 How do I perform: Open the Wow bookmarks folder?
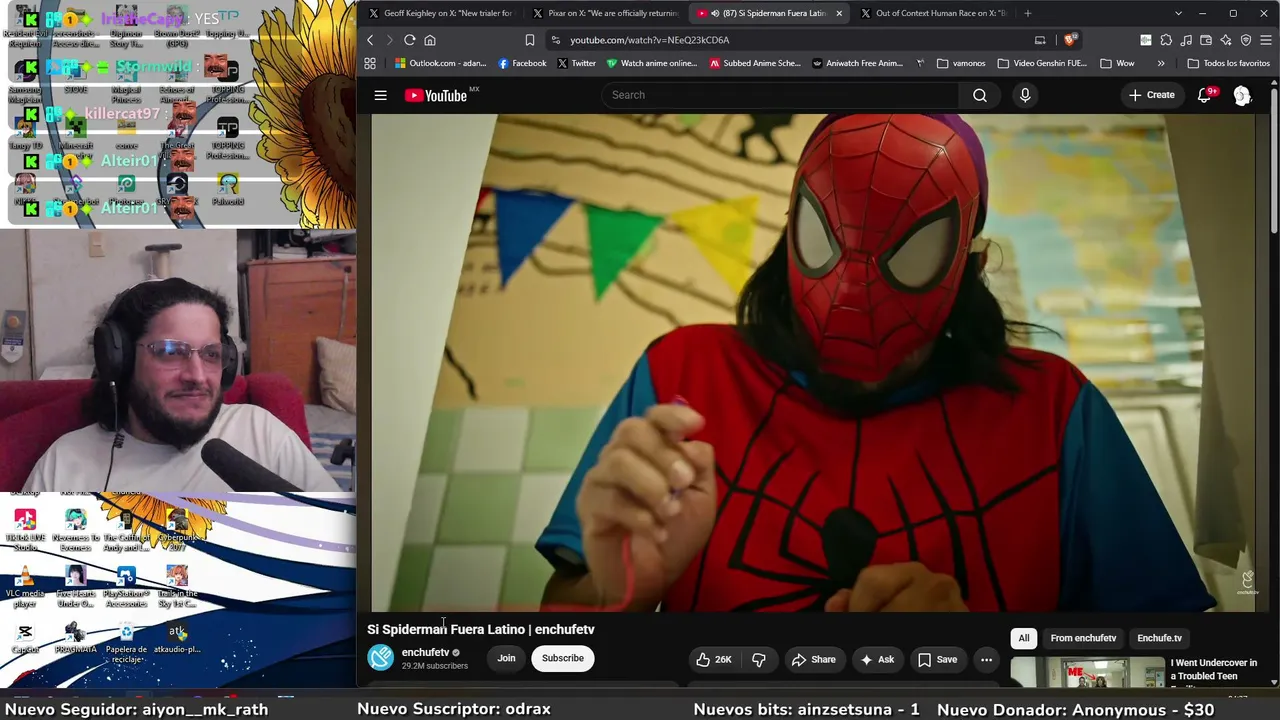1117,63
